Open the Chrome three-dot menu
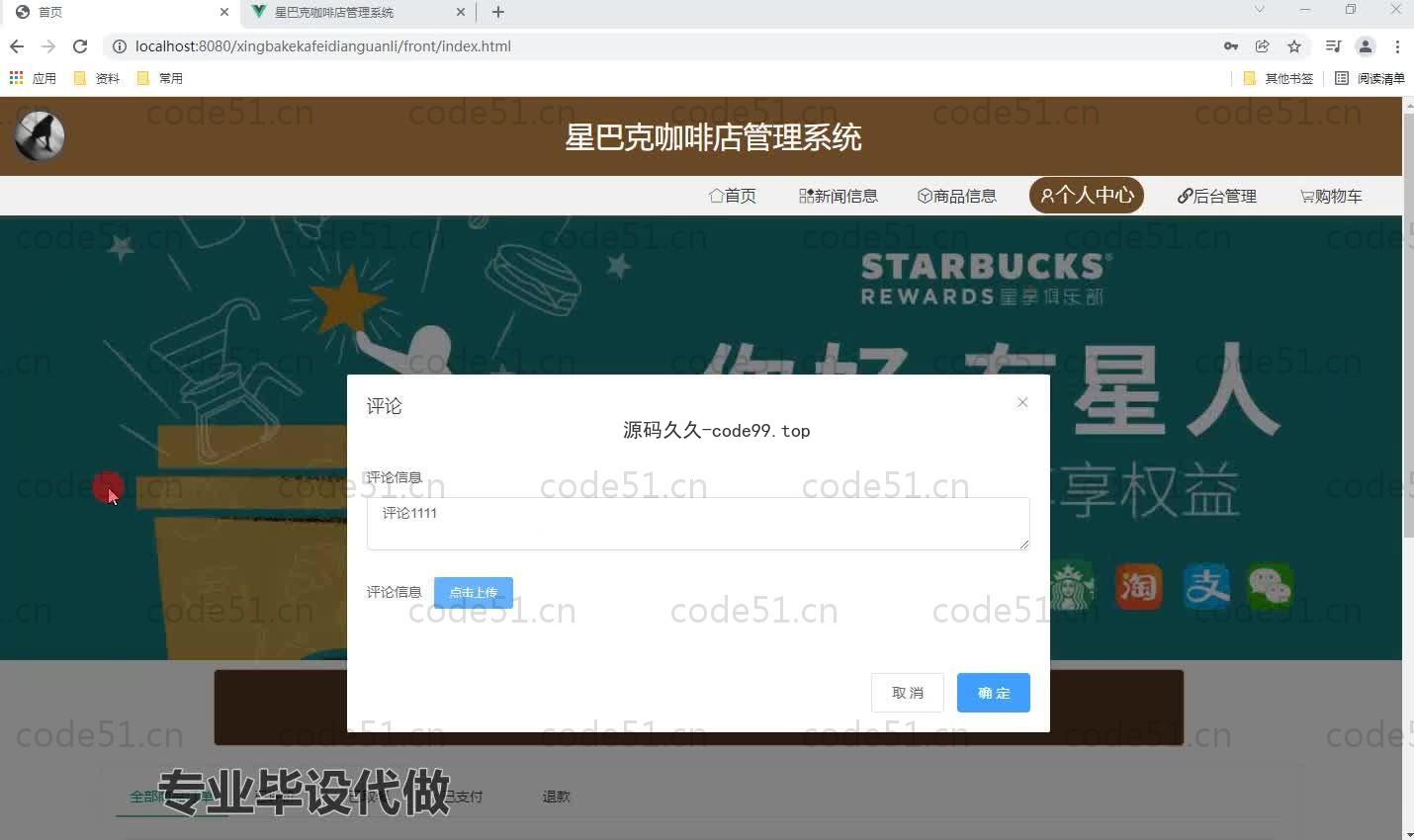The height and width of the screenshot is (840, 1414). coord(1397,46)
